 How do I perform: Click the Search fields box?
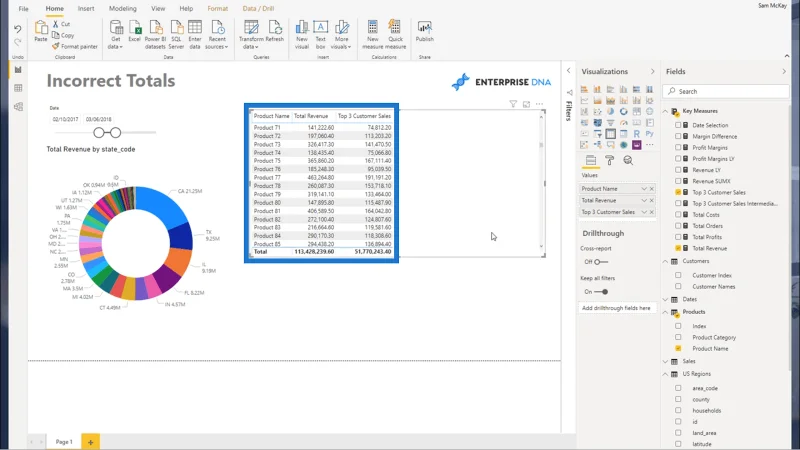pos(726,91)
